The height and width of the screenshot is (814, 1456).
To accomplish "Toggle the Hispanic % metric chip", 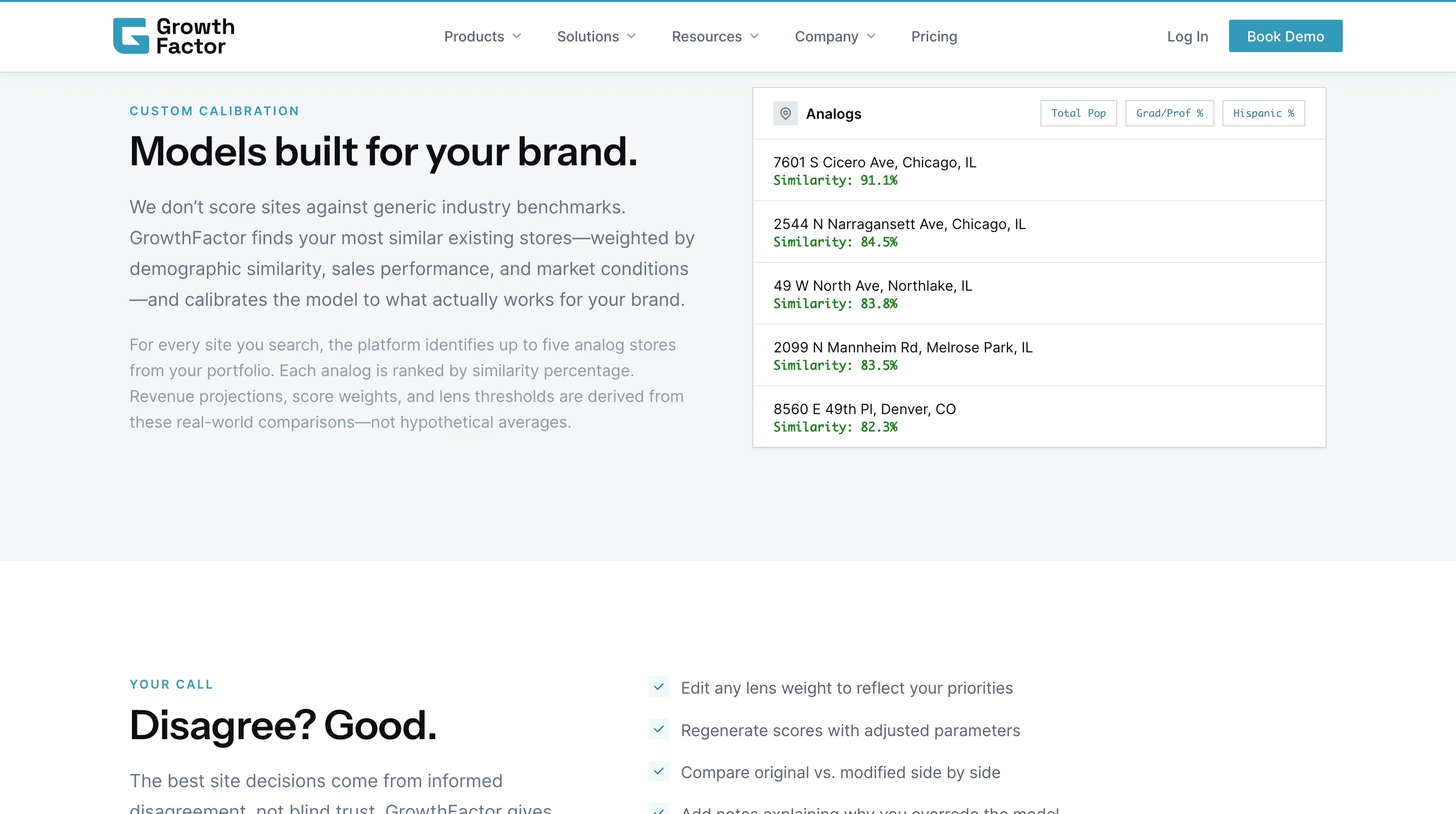I will point(1263,113).
